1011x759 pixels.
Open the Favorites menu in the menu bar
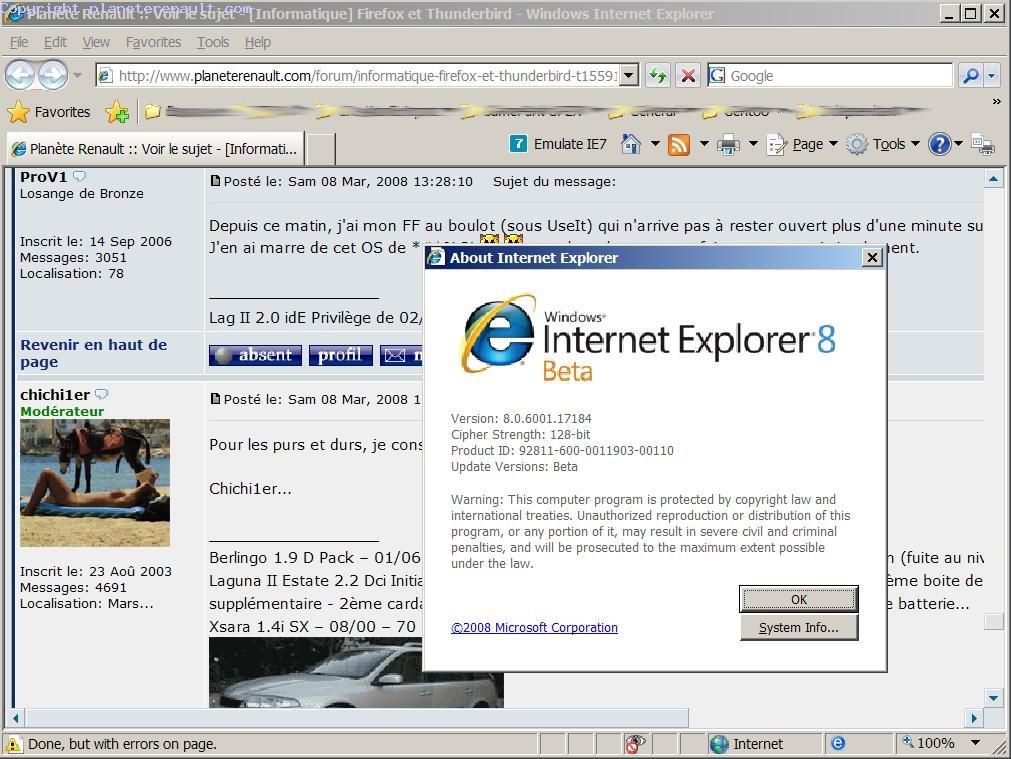pyautogui.click(x=153, y=42)
